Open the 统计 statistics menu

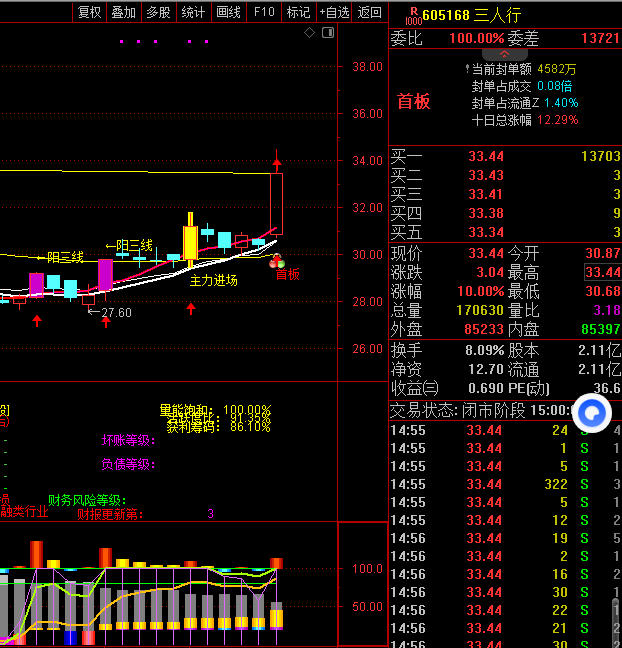click(x=193, y=12)
